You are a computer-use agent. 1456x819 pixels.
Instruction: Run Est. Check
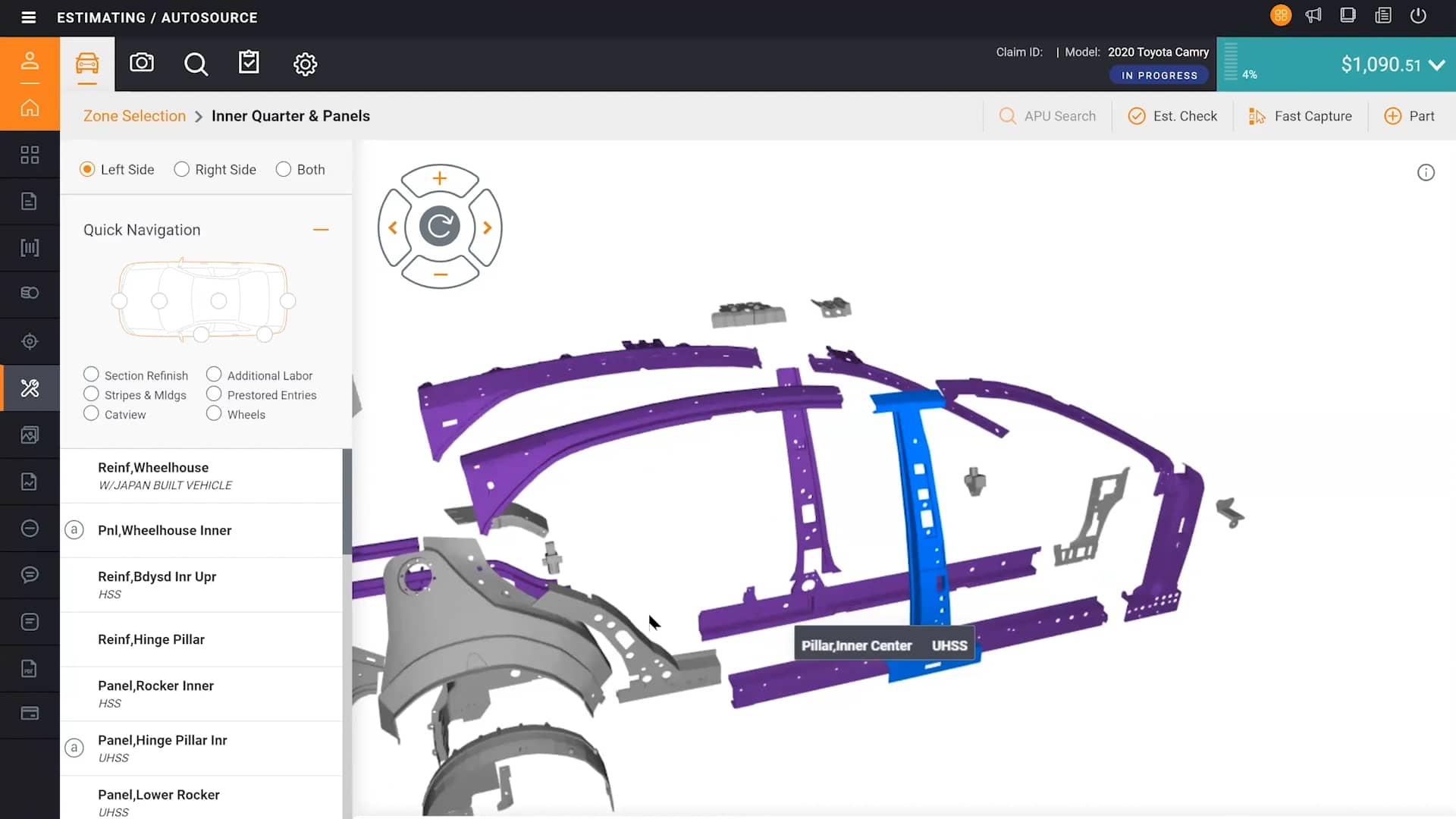[1172, 116]
